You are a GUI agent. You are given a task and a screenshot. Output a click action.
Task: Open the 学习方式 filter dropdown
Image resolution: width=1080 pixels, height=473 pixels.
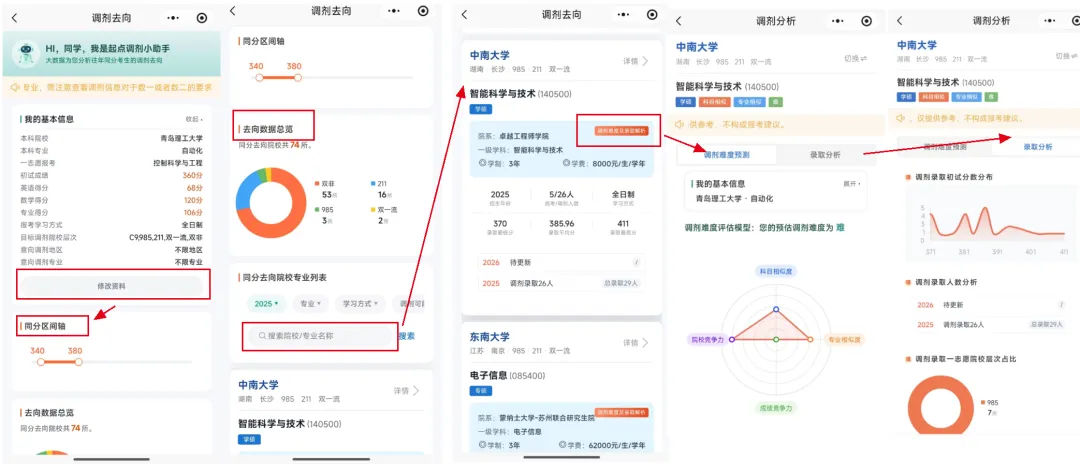360,304
